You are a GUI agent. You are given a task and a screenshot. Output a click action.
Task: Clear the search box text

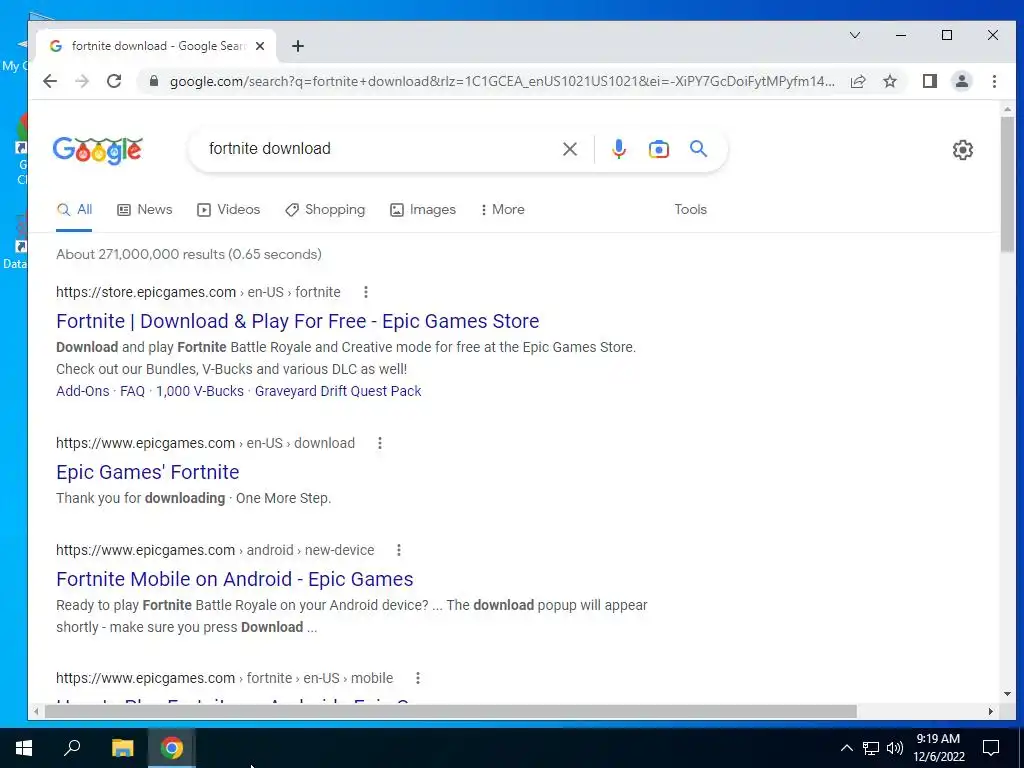coord(569,149)
